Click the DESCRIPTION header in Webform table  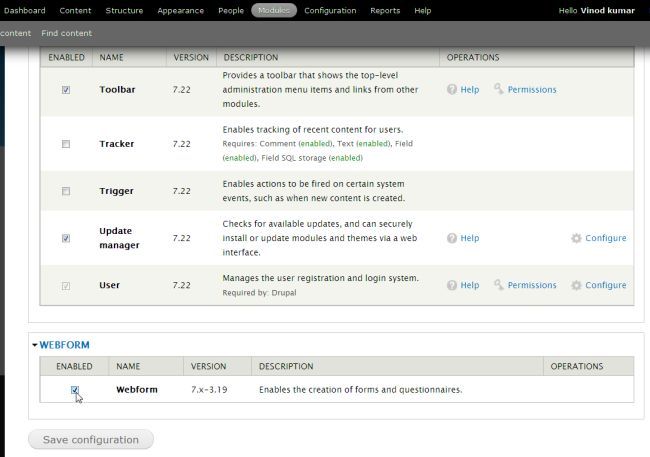coord(286,367)
